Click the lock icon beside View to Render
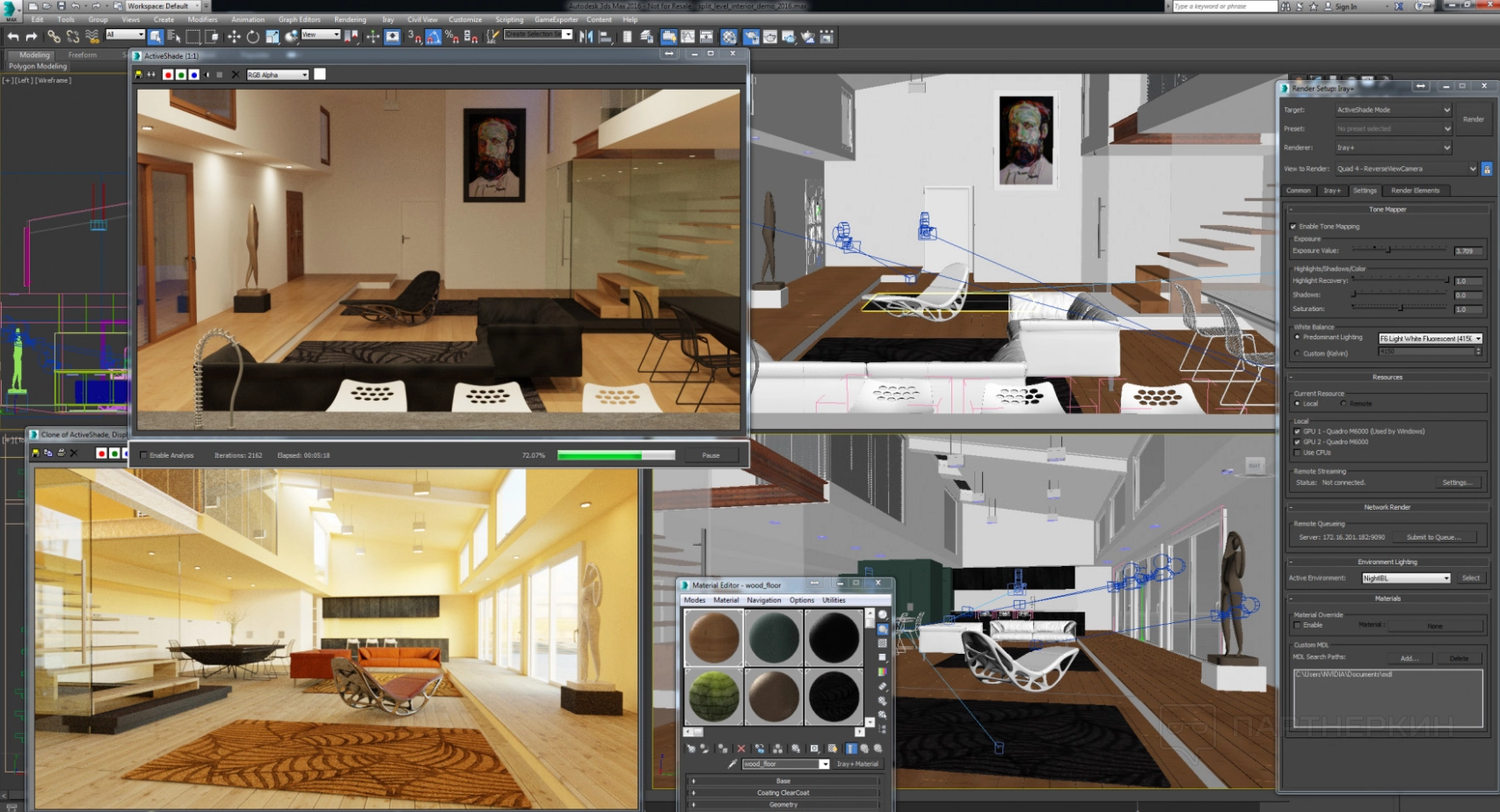The height and width of the screenshot is (812, 1500). [x=1487, y=169]
